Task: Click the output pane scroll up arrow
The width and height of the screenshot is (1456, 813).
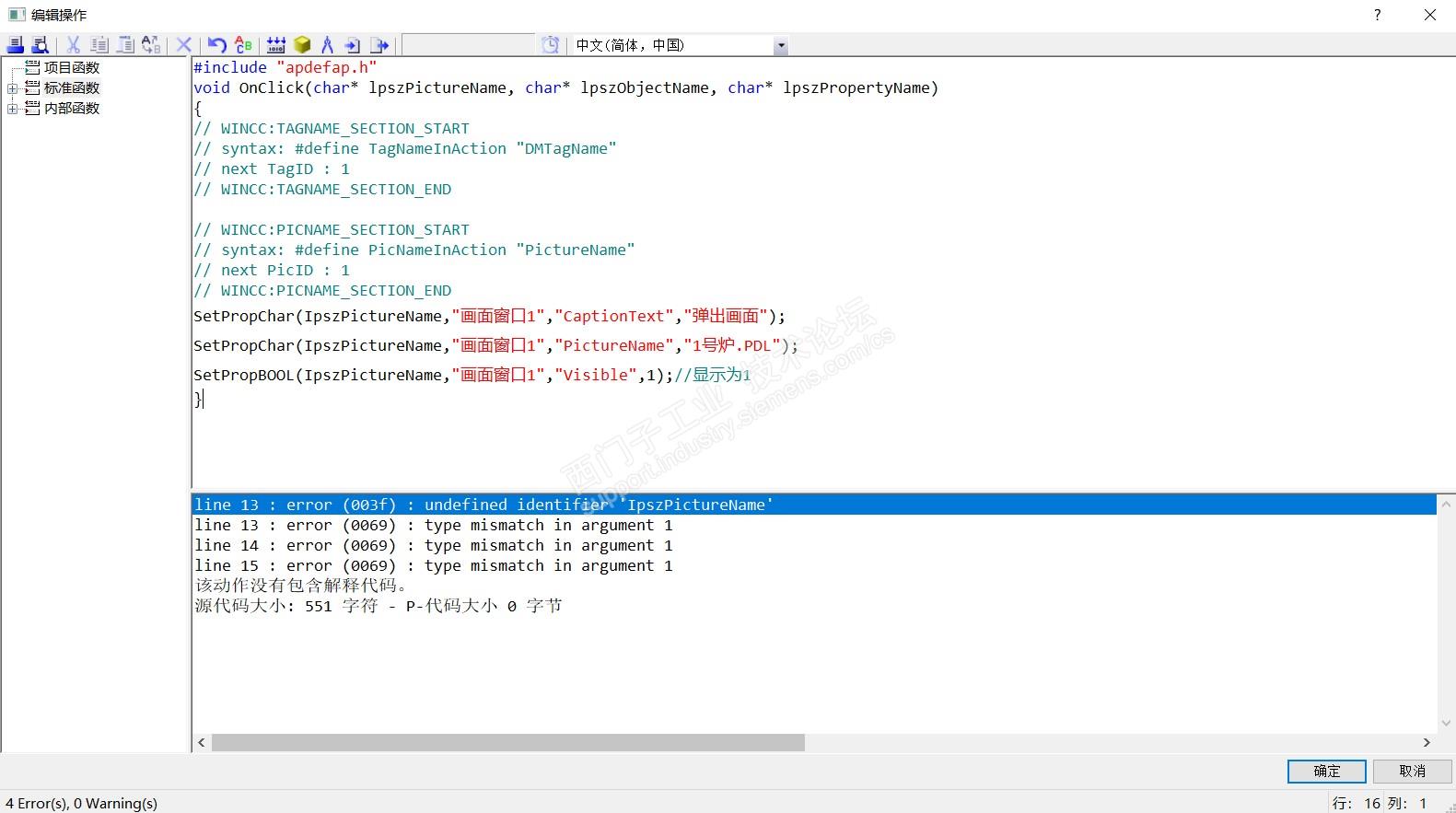Action: pos(1446,504)
